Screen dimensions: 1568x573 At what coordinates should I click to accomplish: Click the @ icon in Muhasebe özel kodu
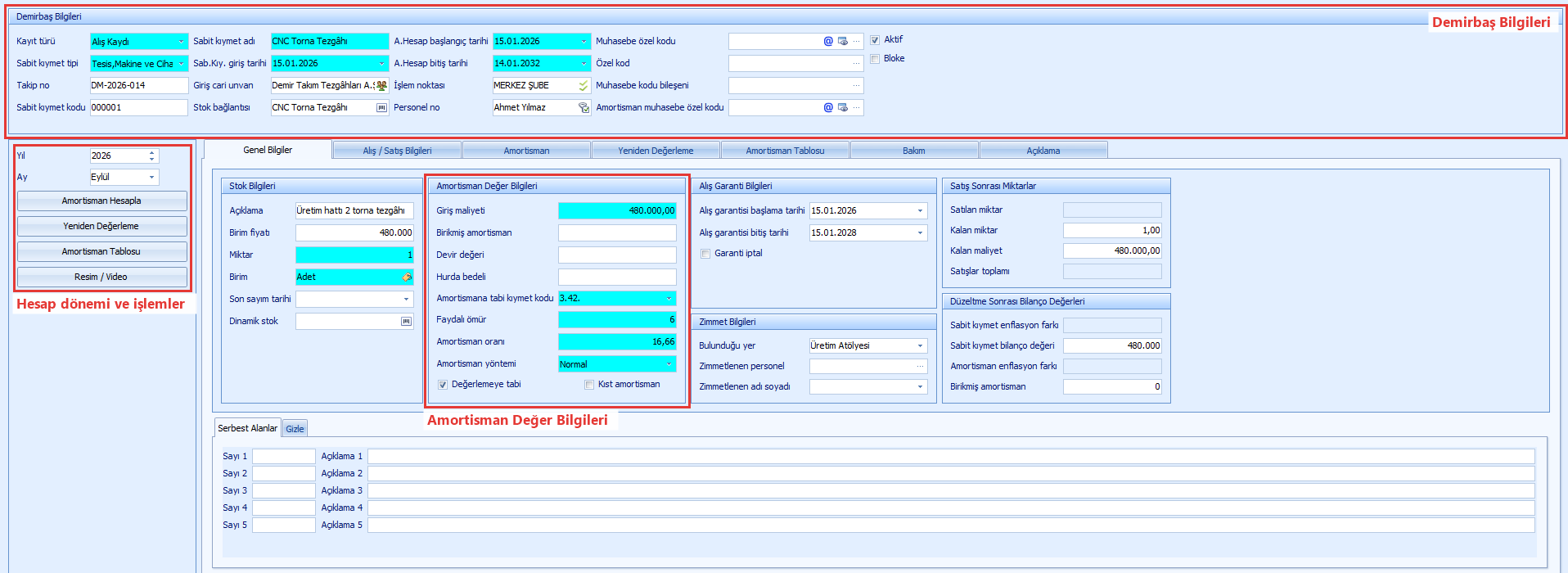(828, 41)
